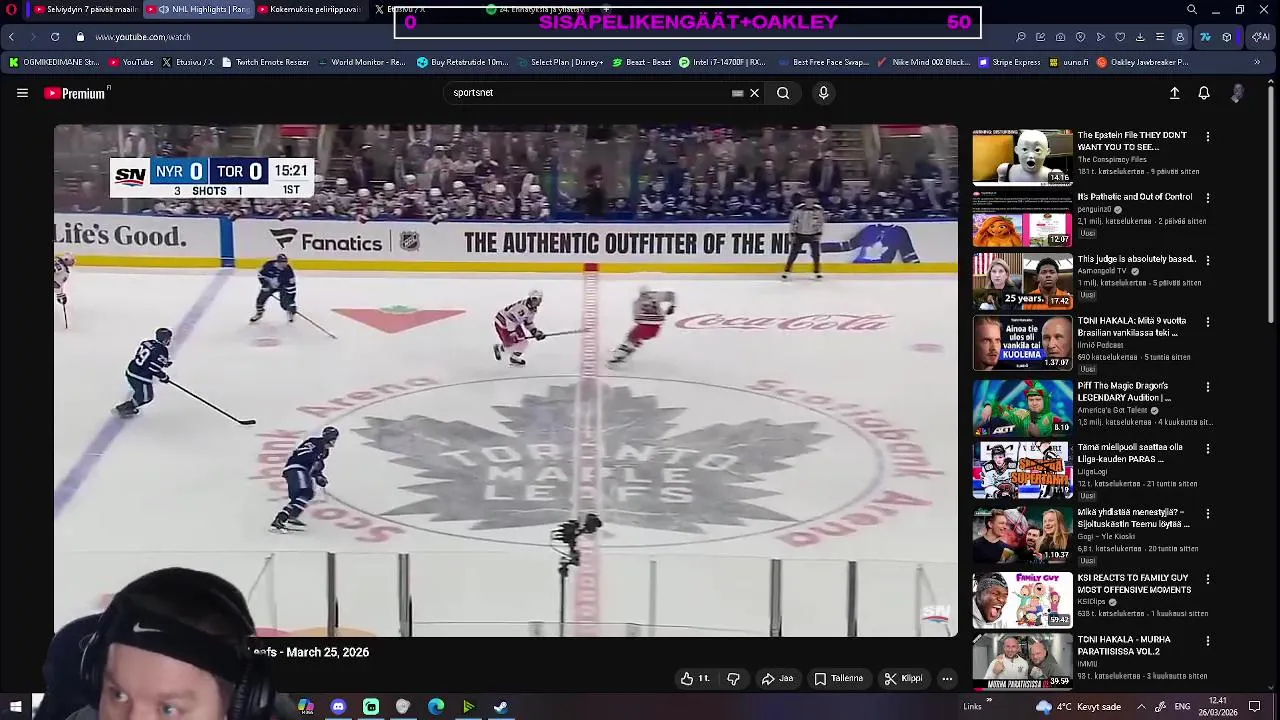Viewport: 1280px width, 720px height.
Task: Open the taskbar clock showing 12.41
Action: coord(1217,706)
